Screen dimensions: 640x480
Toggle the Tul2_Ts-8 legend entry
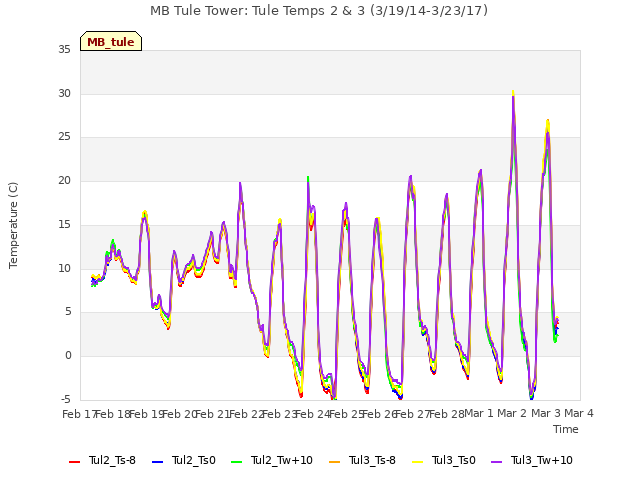102,460
